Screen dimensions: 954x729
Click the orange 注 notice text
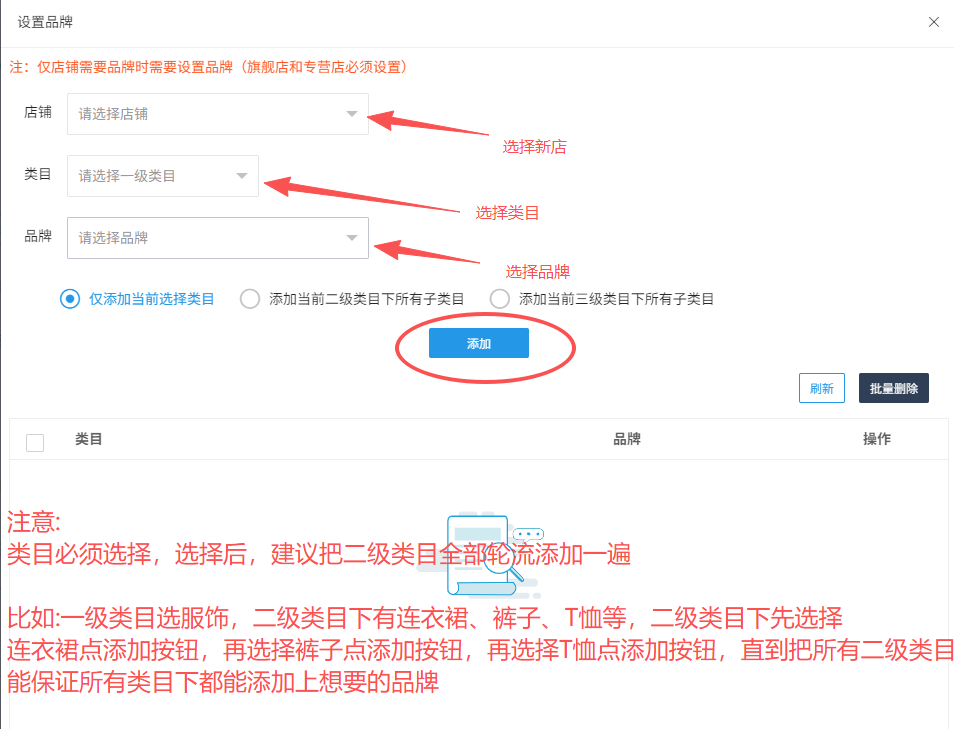pyautogui.click(x=208, y=66)
